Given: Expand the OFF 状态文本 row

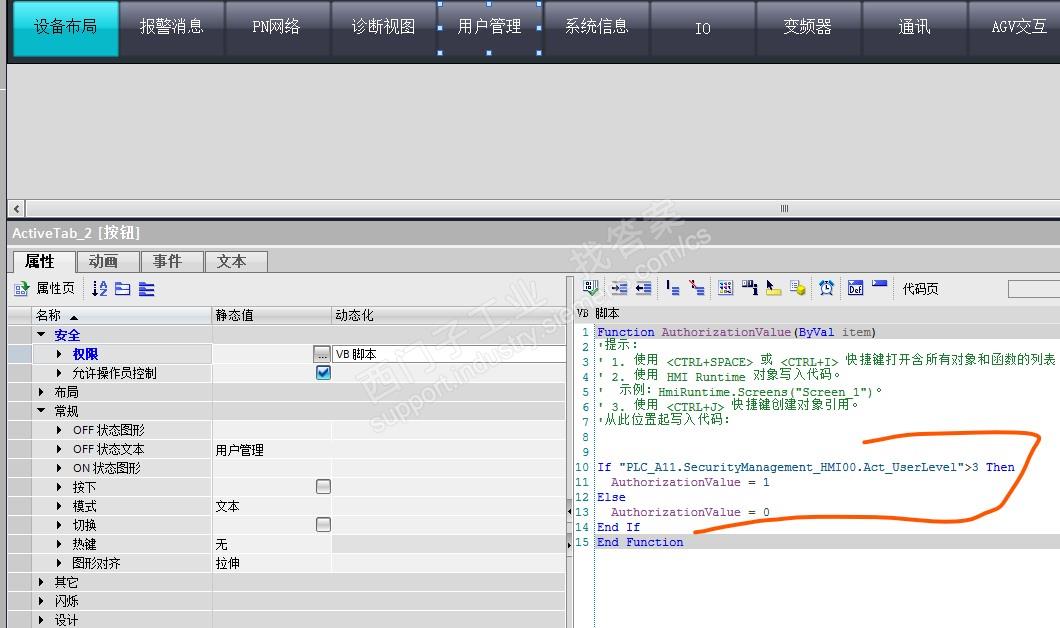Looking at the screenshot, I should [x=59, y=449].
